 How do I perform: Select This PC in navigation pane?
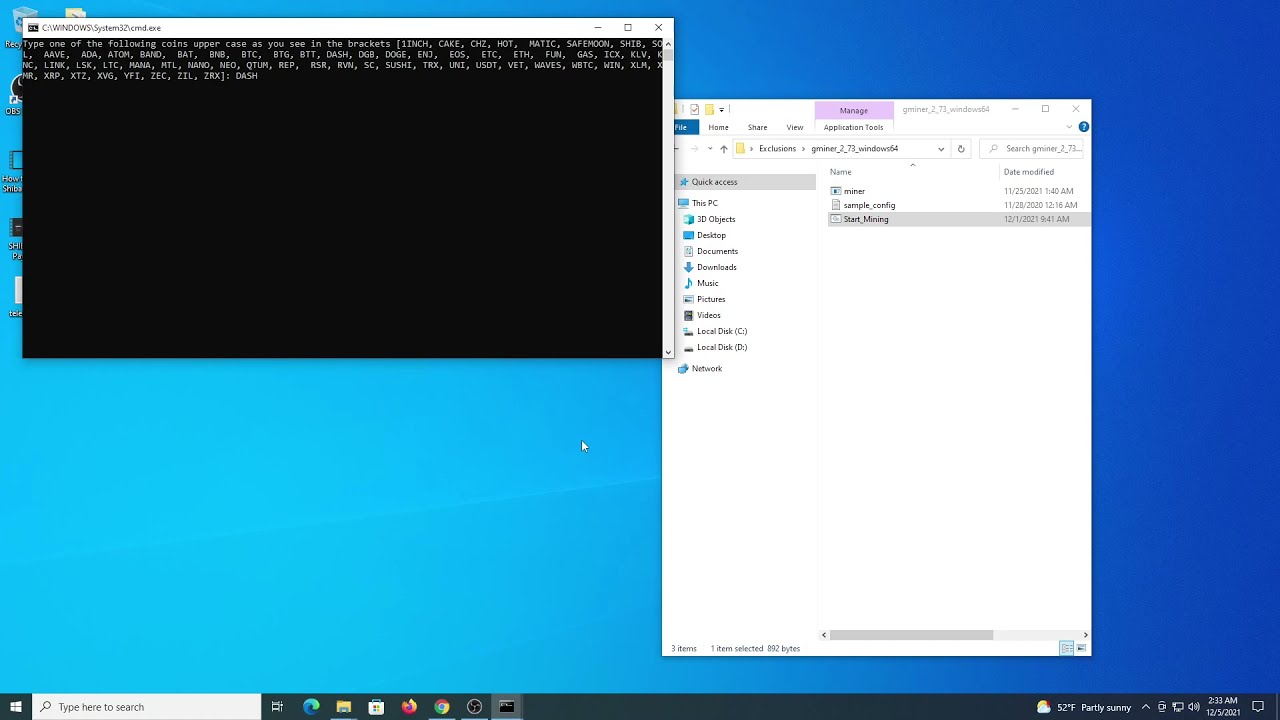pyautogui.click(x=704, y=203)
